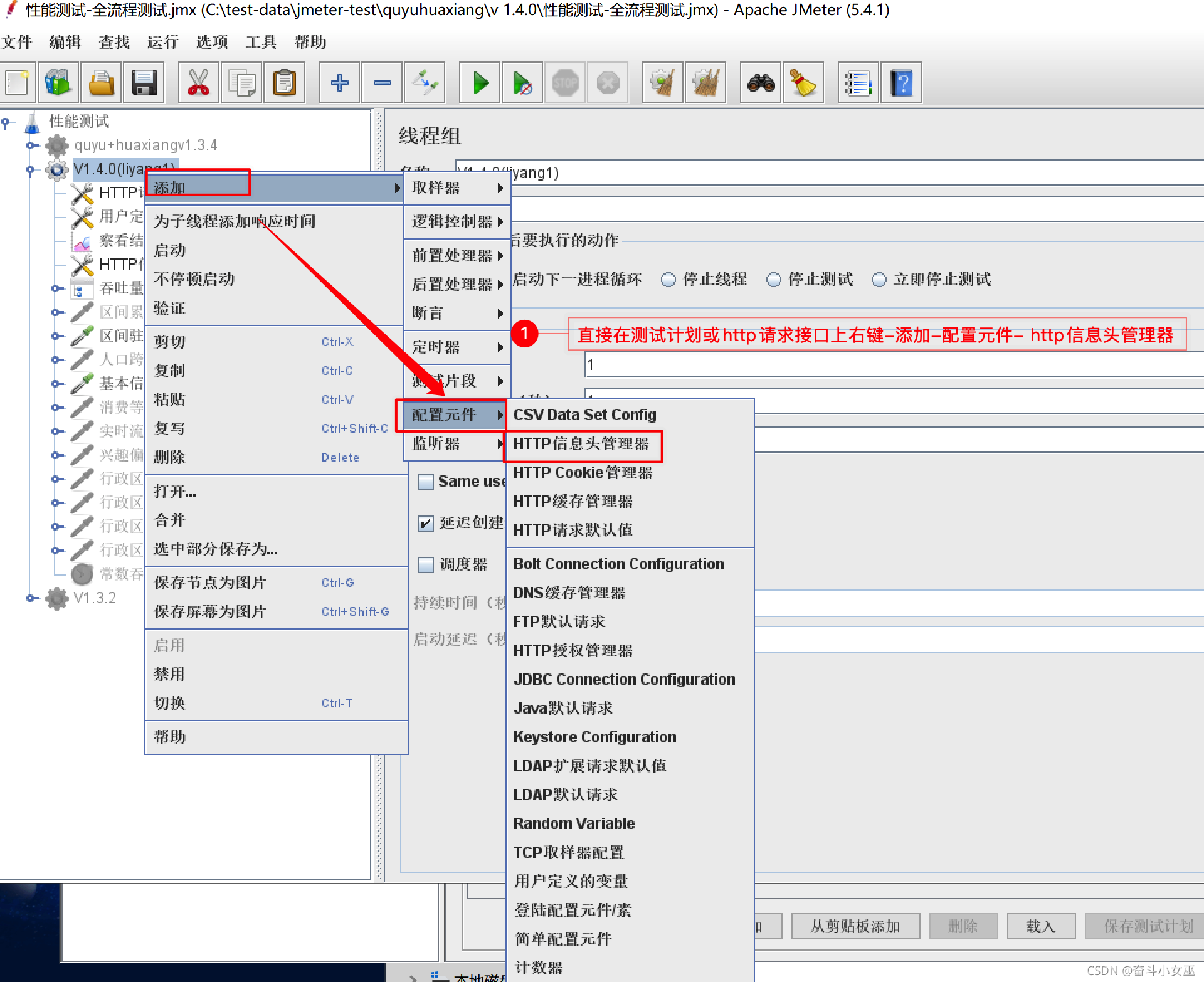Open the 文件 menu
This screenshot has width=1204, height=982.
click(17, 42)
